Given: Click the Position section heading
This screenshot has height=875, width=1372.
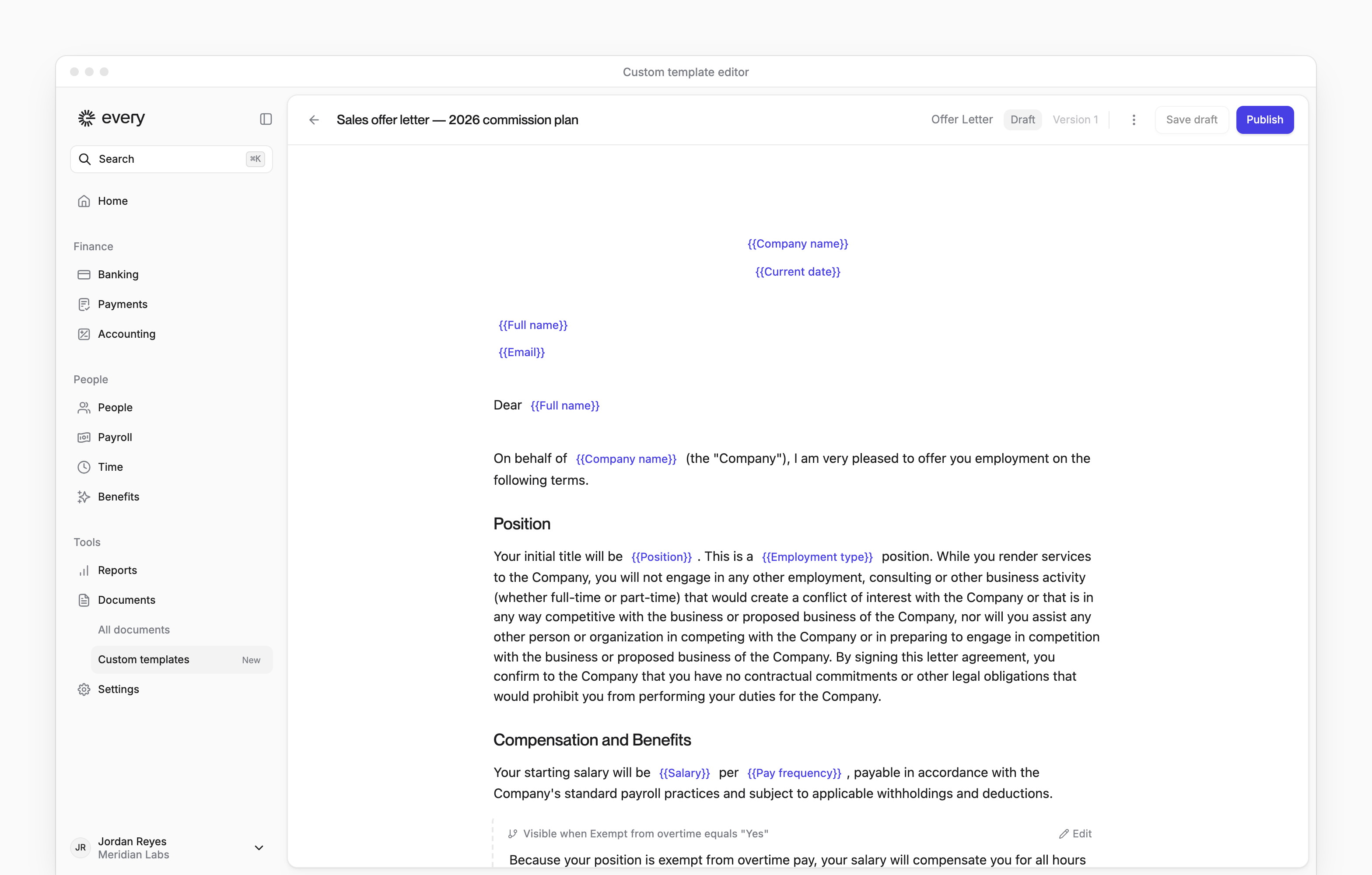Looking at the screenshot, I should (522, 524).
